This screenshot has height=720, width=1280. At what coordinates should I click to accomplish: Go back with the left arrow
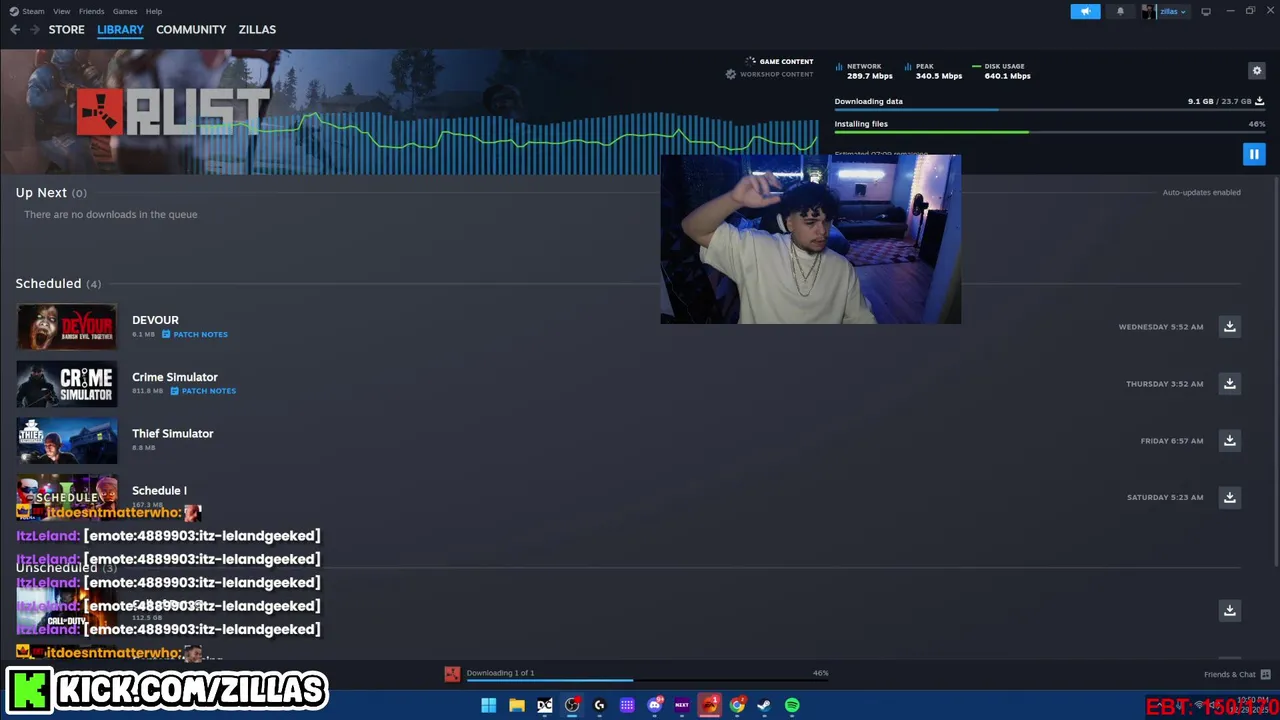click(15, 30)
